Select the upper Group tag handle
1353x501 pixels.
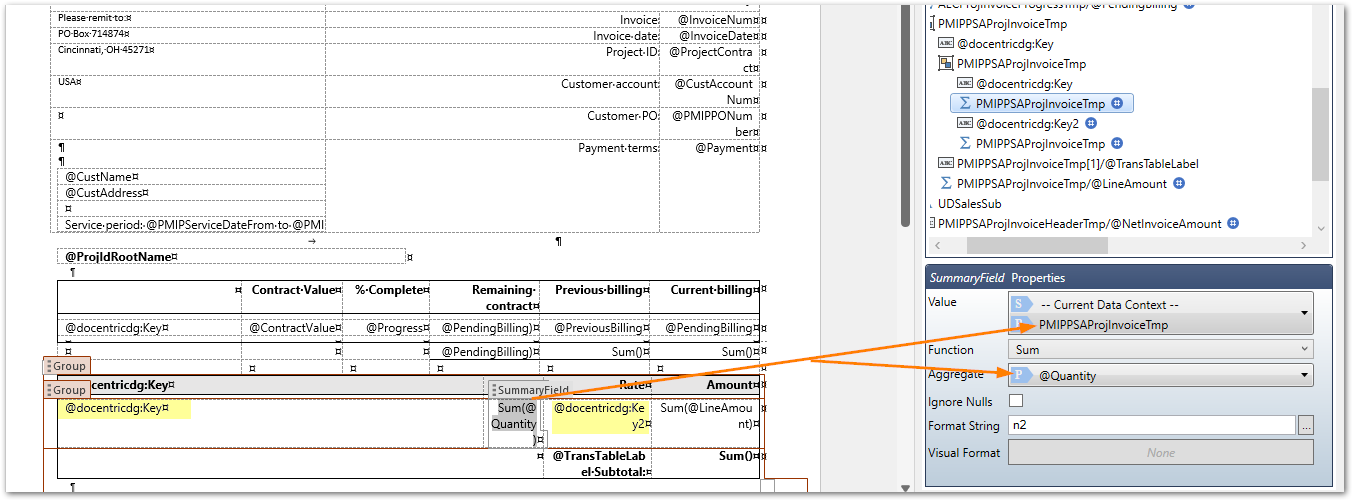pos(67,366)
